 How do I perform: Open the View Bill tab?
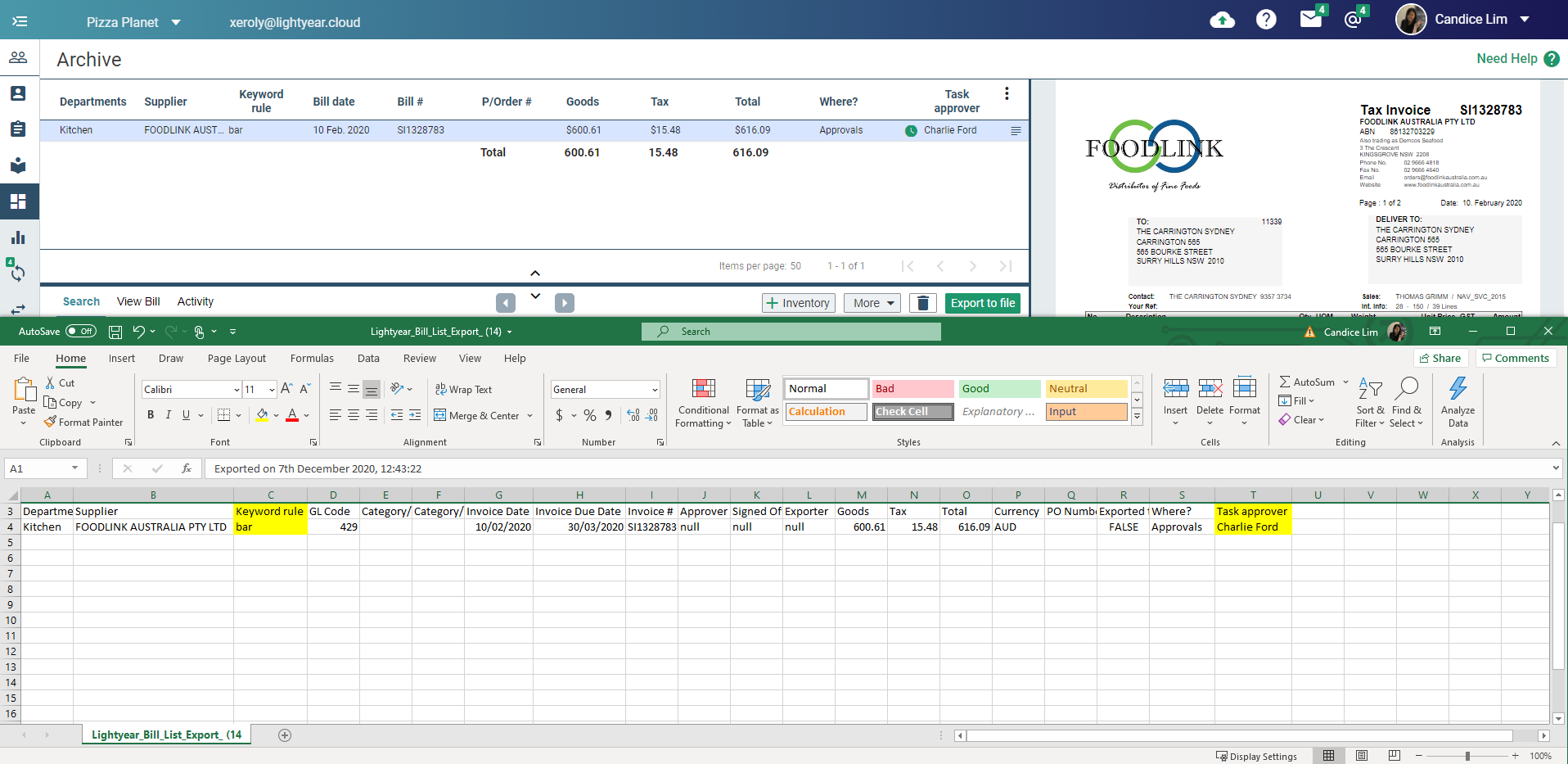pyautogui.click(x=138, y=301)
